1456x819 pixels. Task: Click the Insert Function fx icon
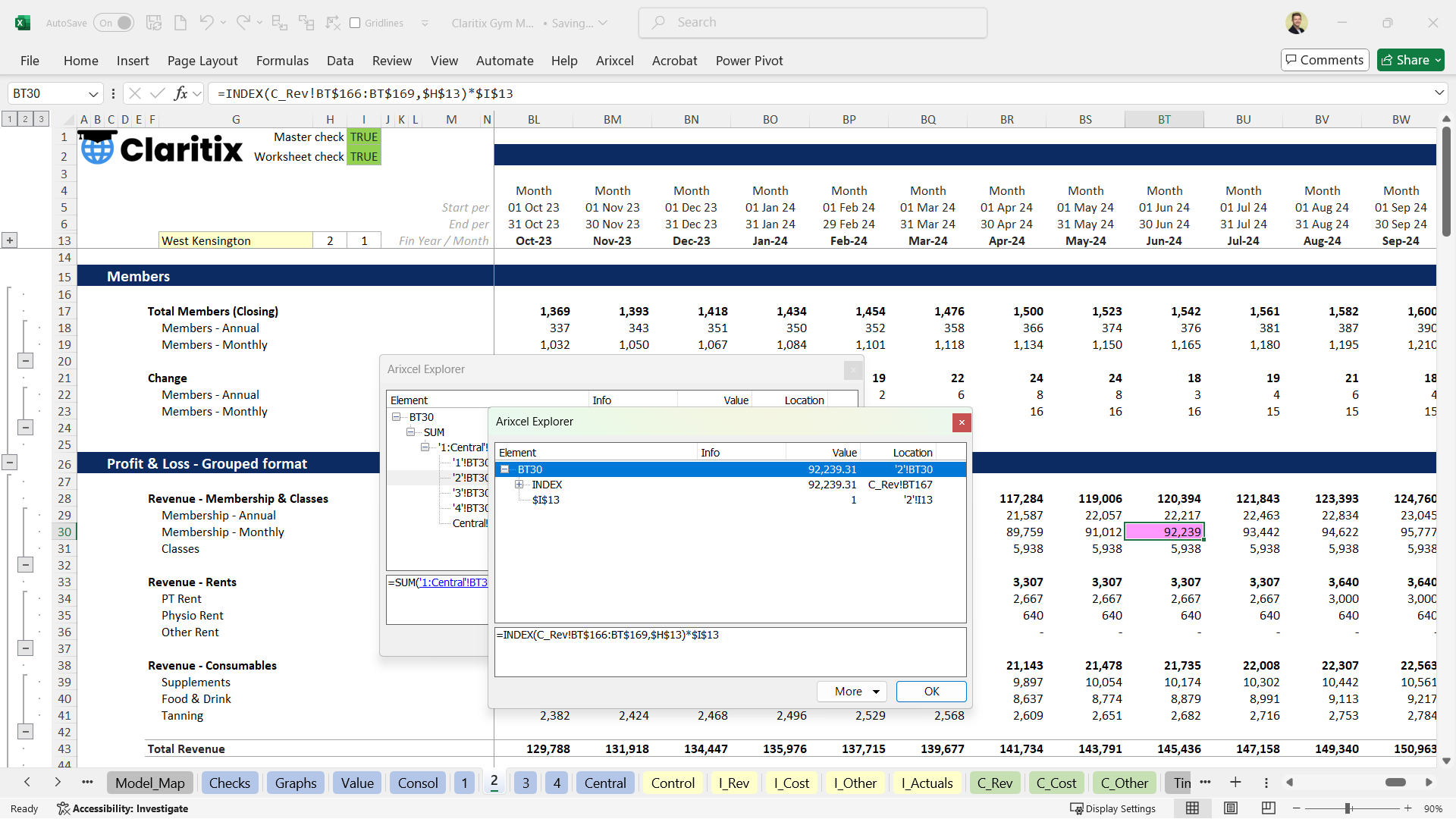180,93
